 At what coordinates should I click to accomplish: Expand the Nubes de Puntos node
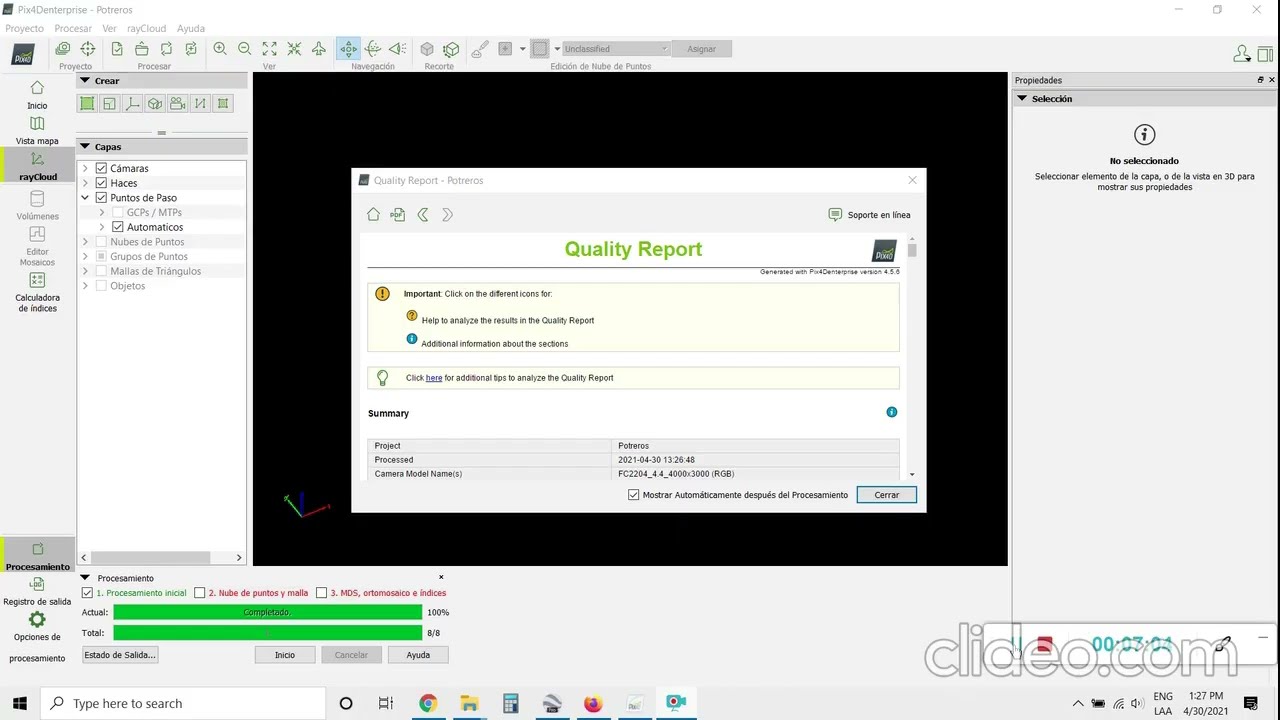85,241
